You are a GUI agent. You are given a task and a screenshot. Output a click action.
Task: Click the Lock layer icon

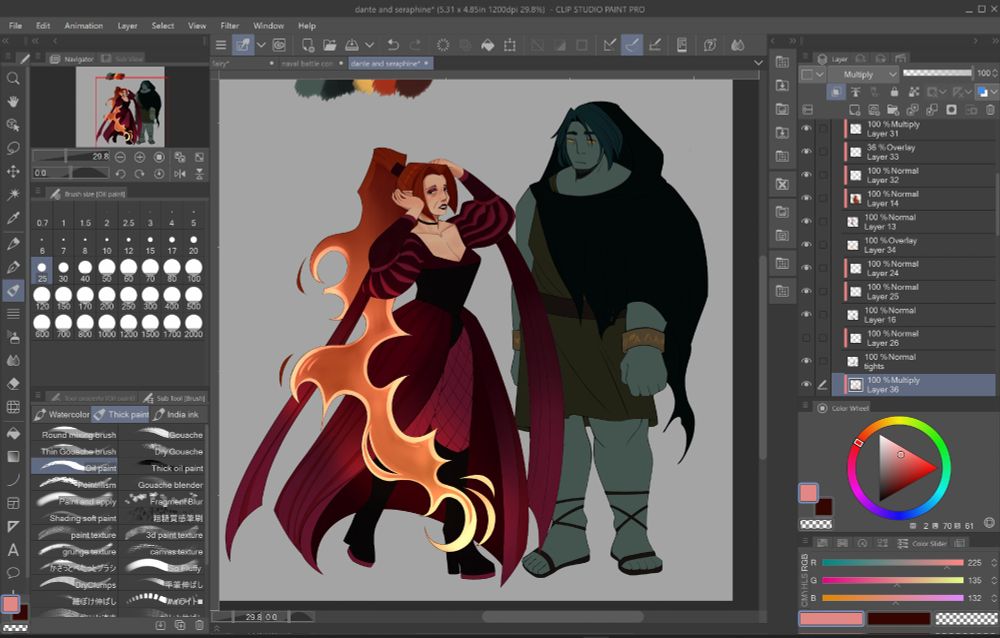click(896, 92)
